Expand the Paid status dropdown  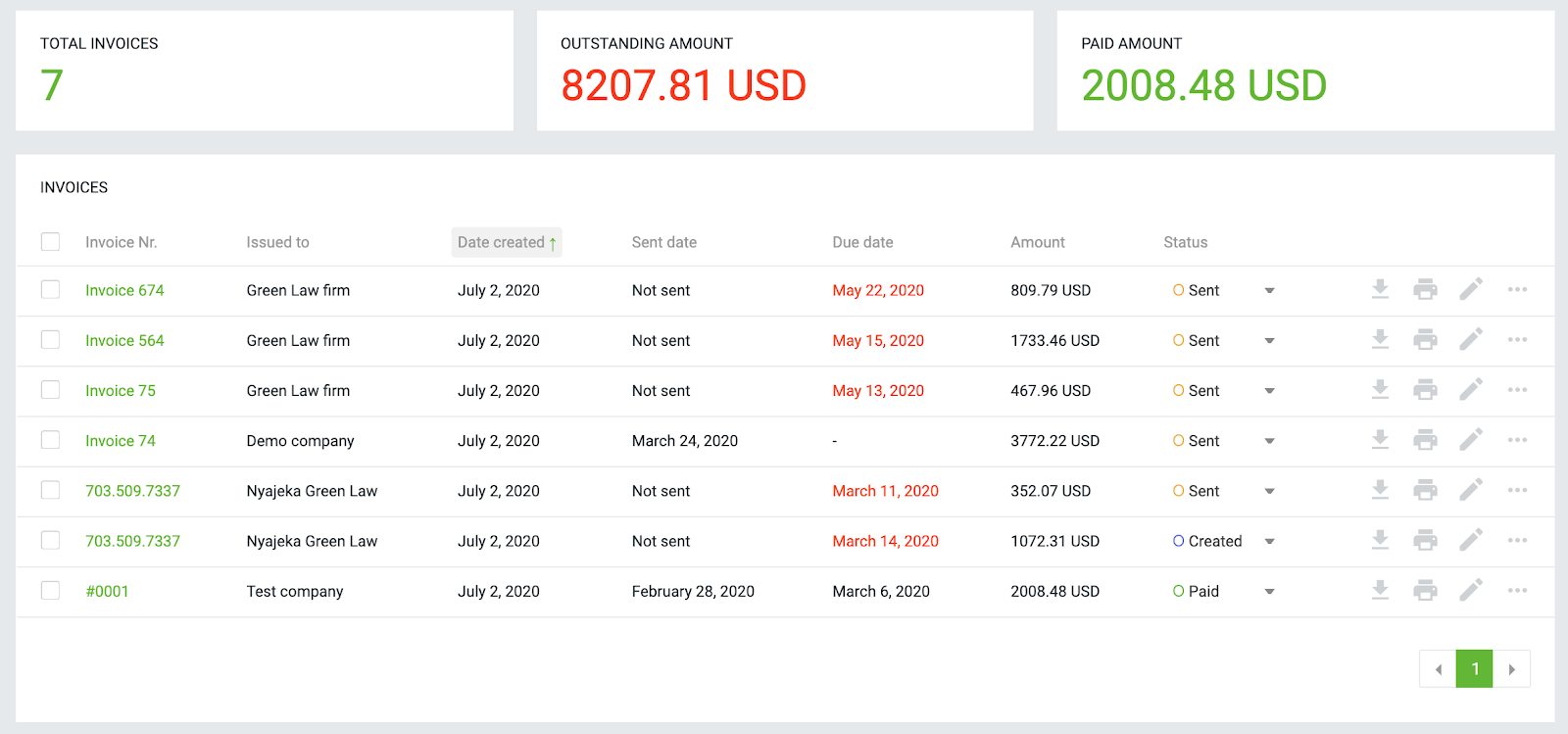[1269, 592]
